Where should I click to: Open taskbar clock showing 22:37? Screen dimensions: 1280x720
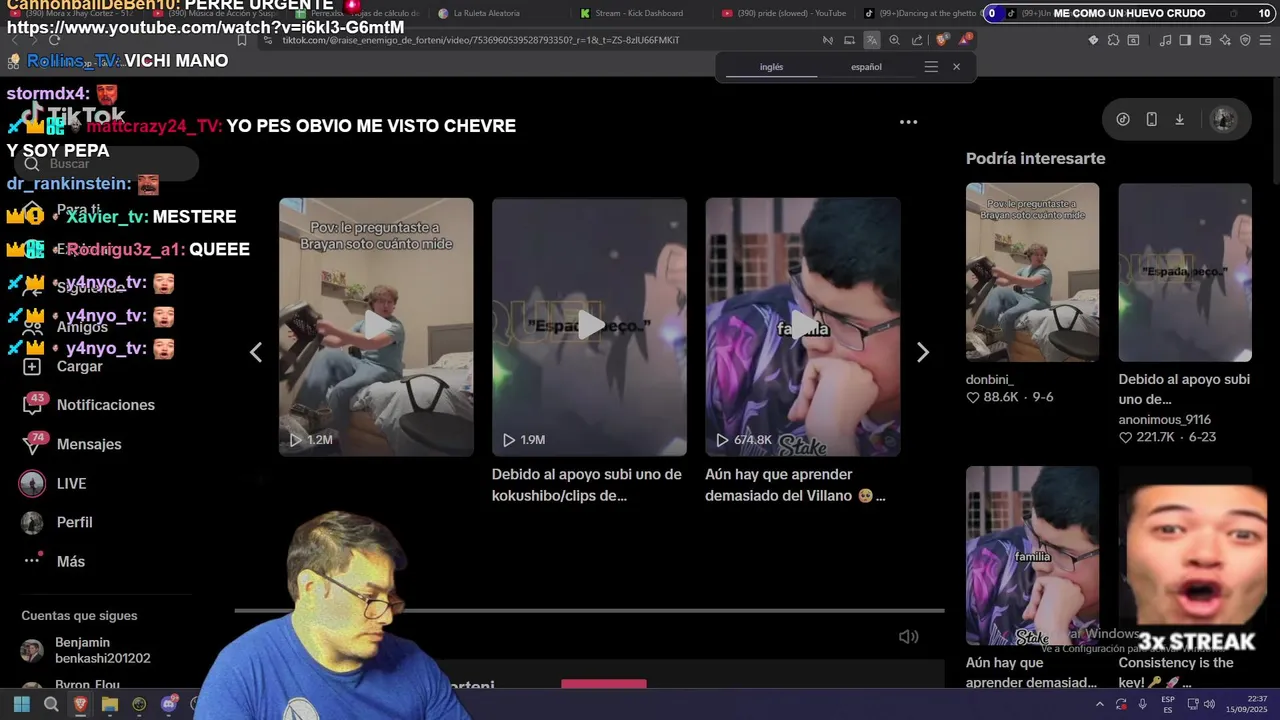[1248, 704]
